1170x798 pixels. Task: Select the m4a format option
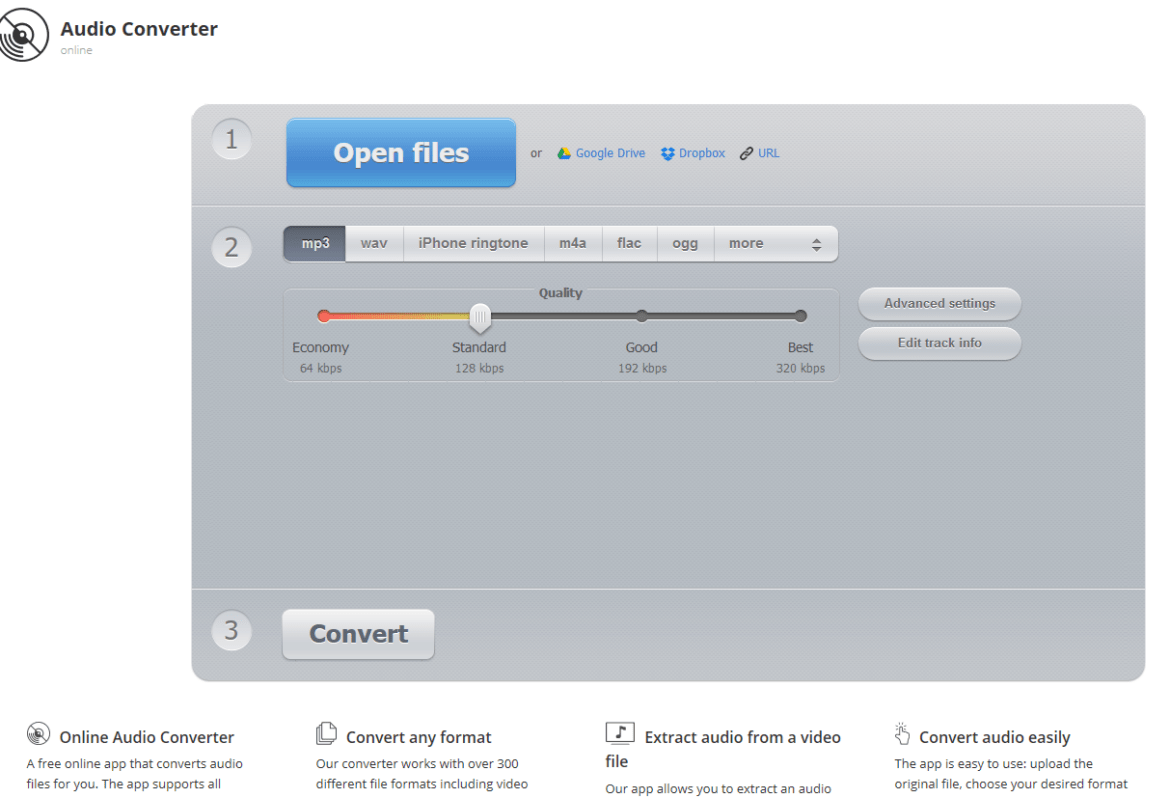[x=573, y=243]
